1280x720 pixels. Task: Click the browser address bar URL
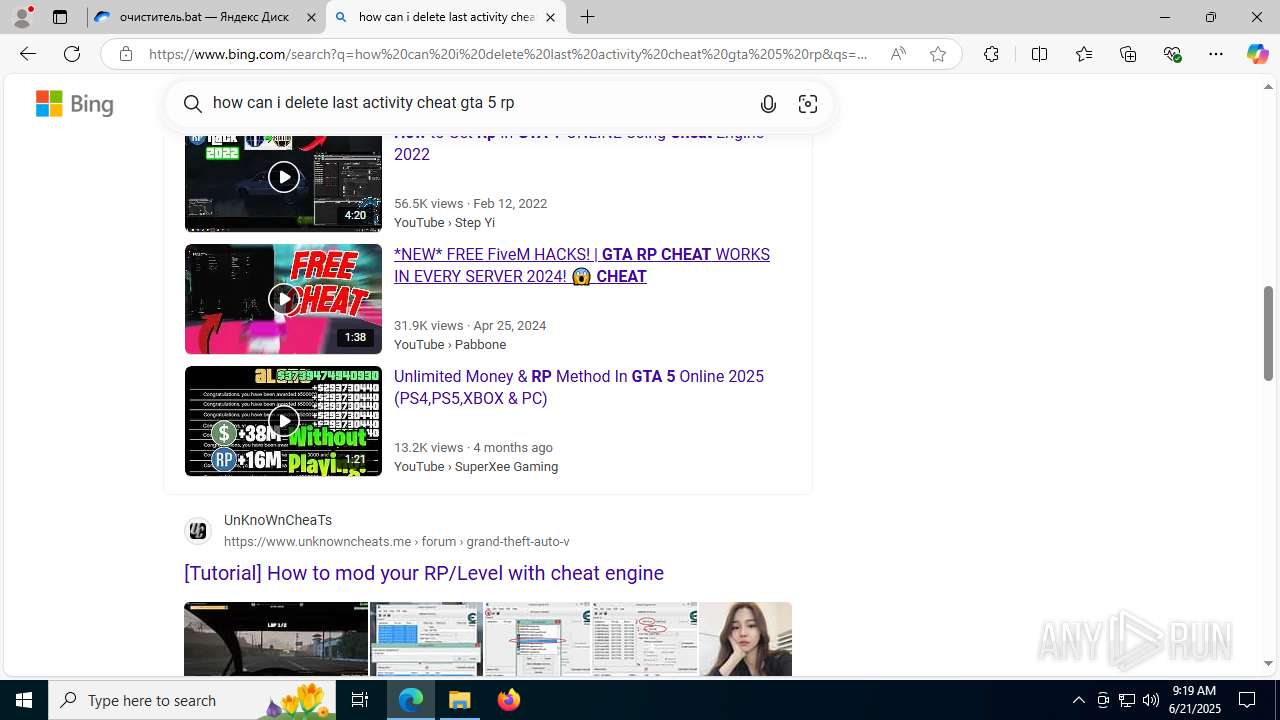pos(508,54)
